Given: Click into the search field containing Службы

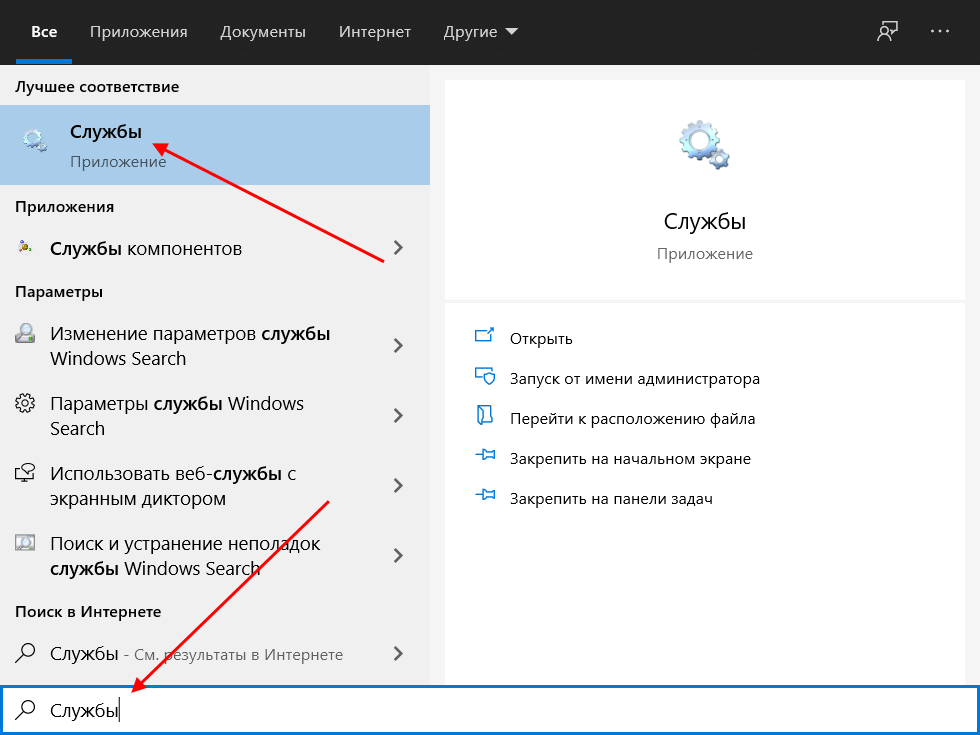Looking at the screenshot, I should [x=490, y=710].
